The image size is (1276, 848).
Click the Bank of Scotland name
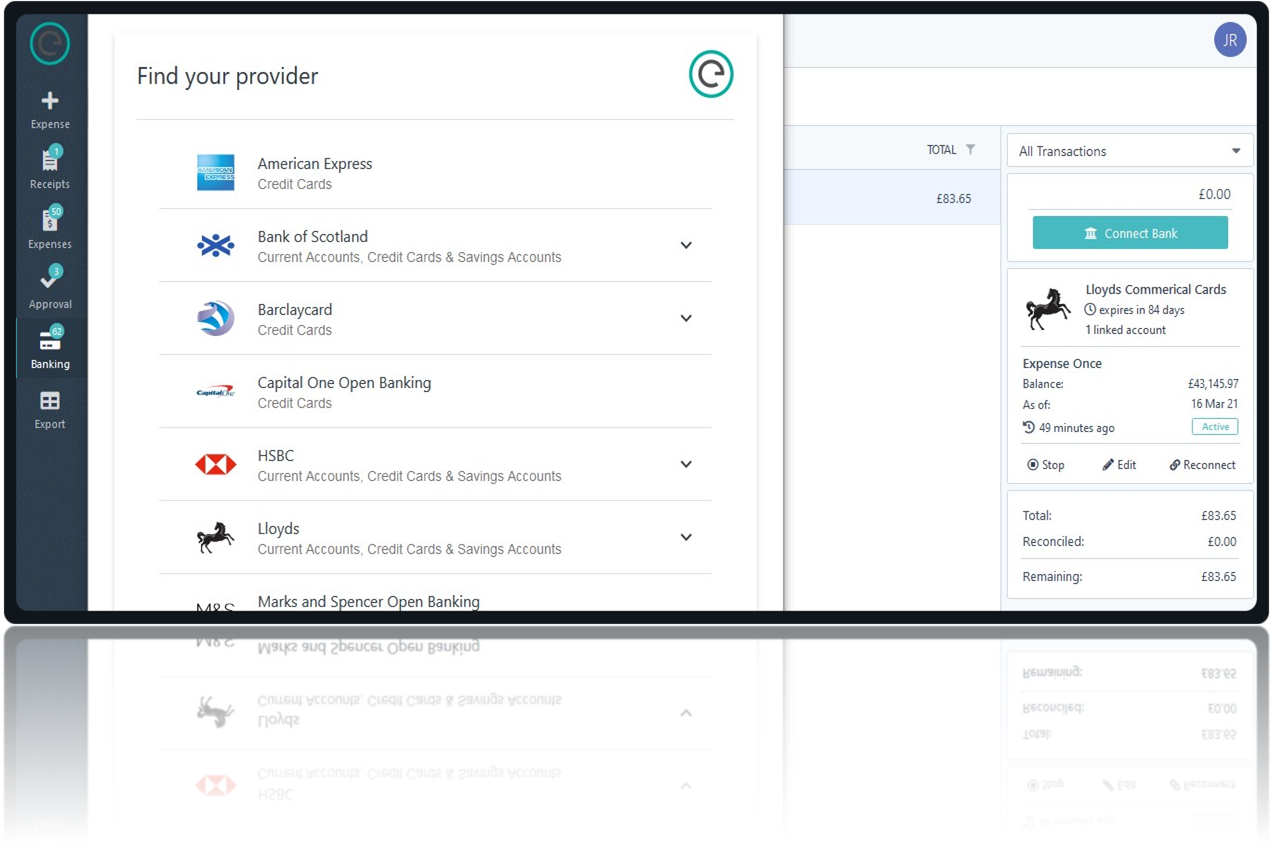pyautogui.click(x=313, y=237)
